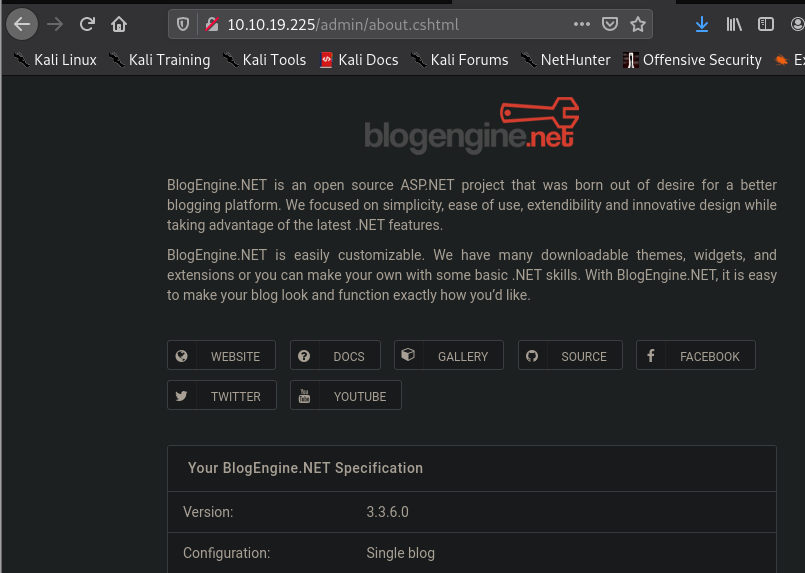Show insecure connection lock info
The image size is (805, 573).
(212, 24)
